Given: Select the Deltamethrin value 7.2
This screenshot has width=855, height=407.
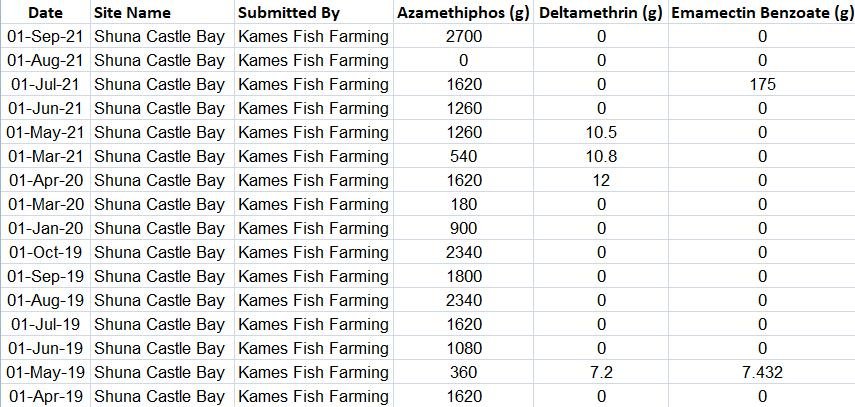Looking at the screenshot, I should [601, 372].
